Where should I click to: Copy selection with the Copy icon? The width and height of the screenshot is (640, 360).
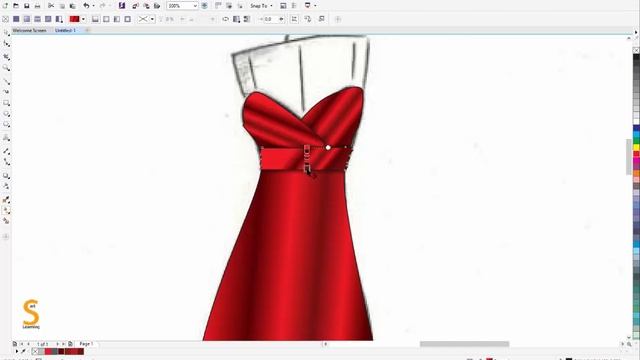coord(62,6)
